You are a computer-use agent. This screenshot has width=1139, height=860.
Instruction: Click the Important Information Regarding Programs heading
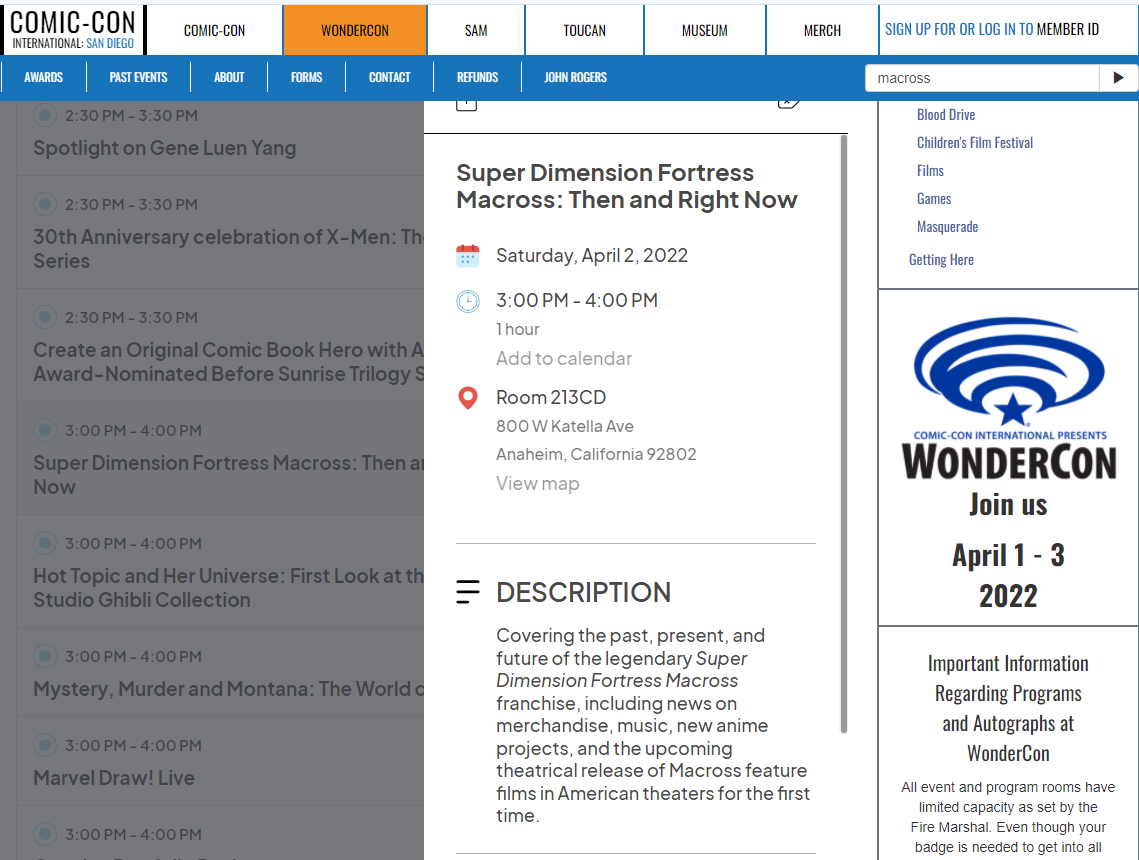pos(1008,708)
